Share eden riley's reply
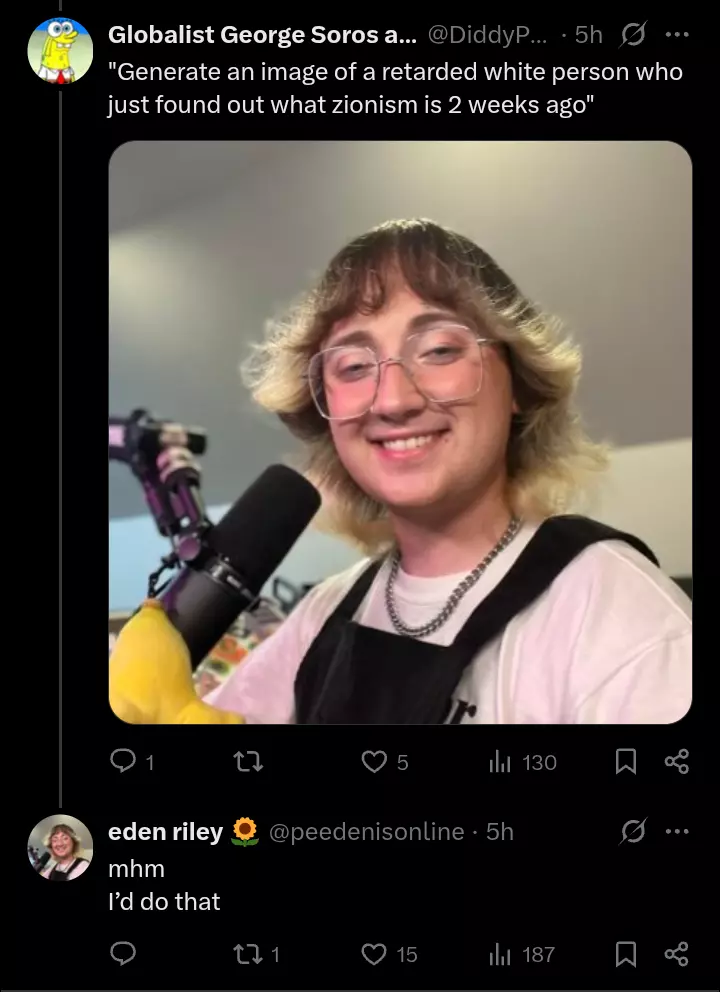The image size is (720, 992). point(676,953)
